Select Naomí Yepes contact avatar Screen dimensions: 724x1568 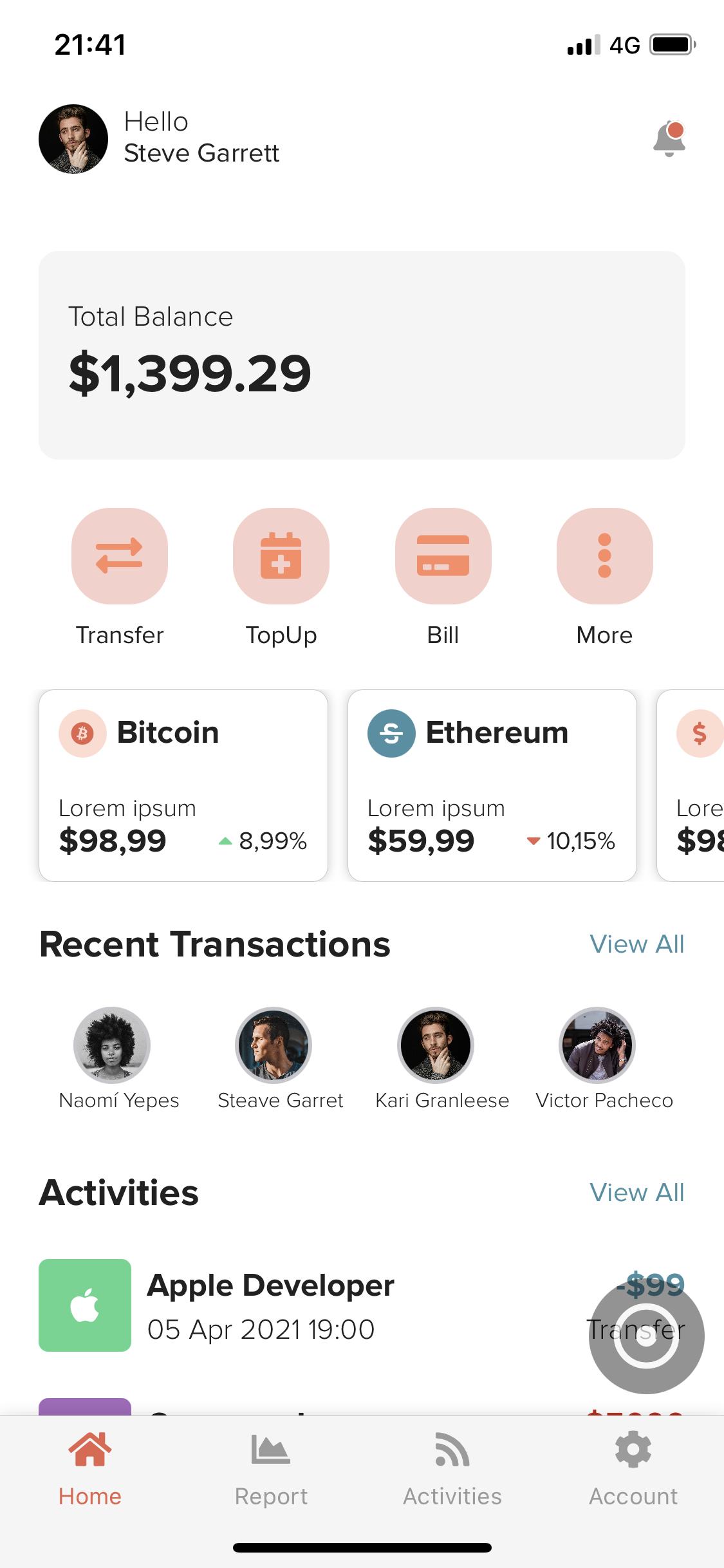pos(112,1045)
